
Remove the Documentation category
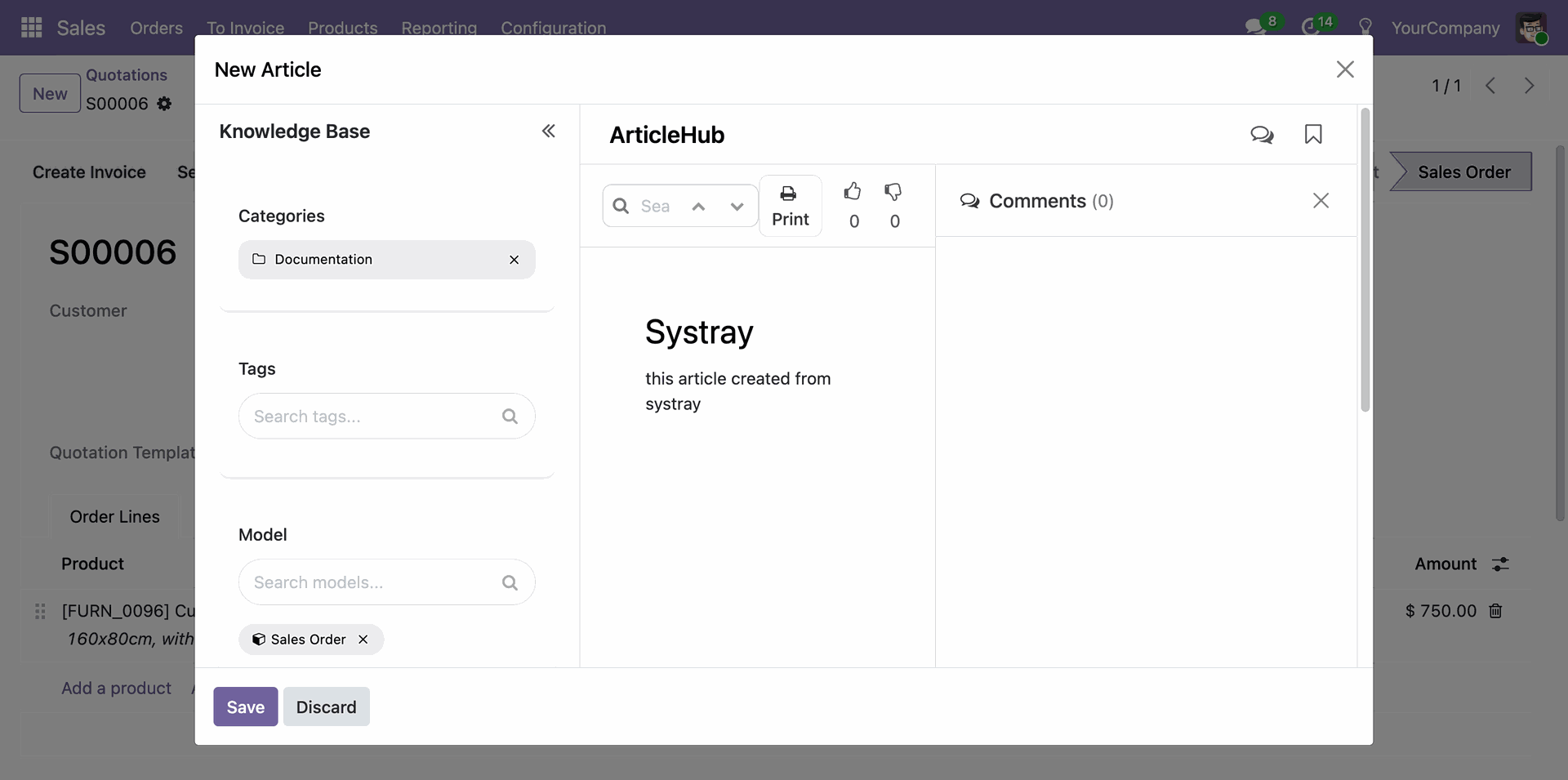coord(514,260)
